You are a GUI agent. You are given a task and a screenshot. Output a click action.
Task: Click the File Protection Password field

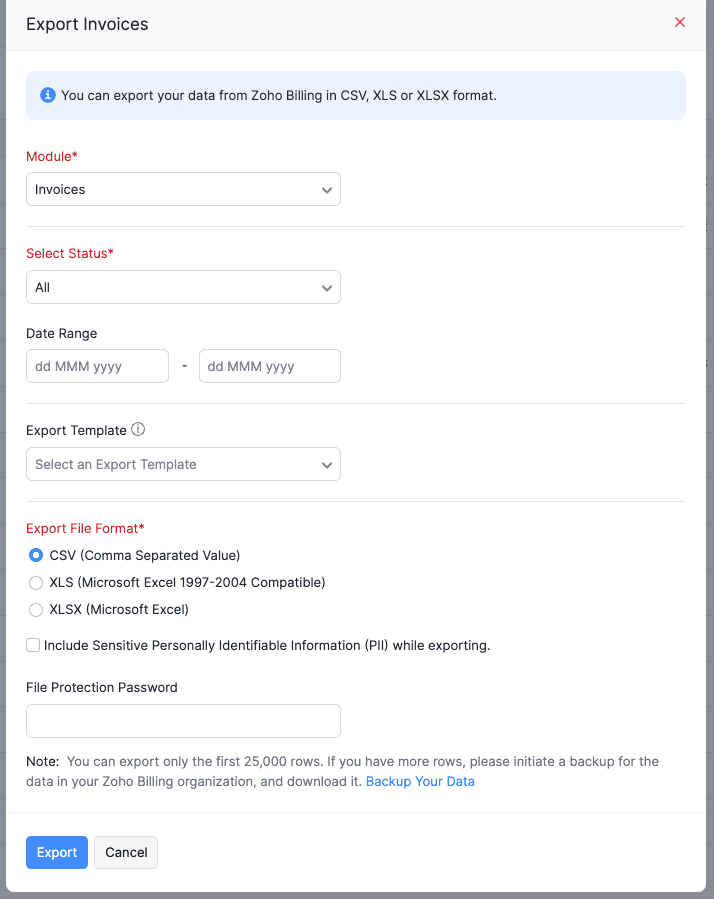click(x=183, y=720)
